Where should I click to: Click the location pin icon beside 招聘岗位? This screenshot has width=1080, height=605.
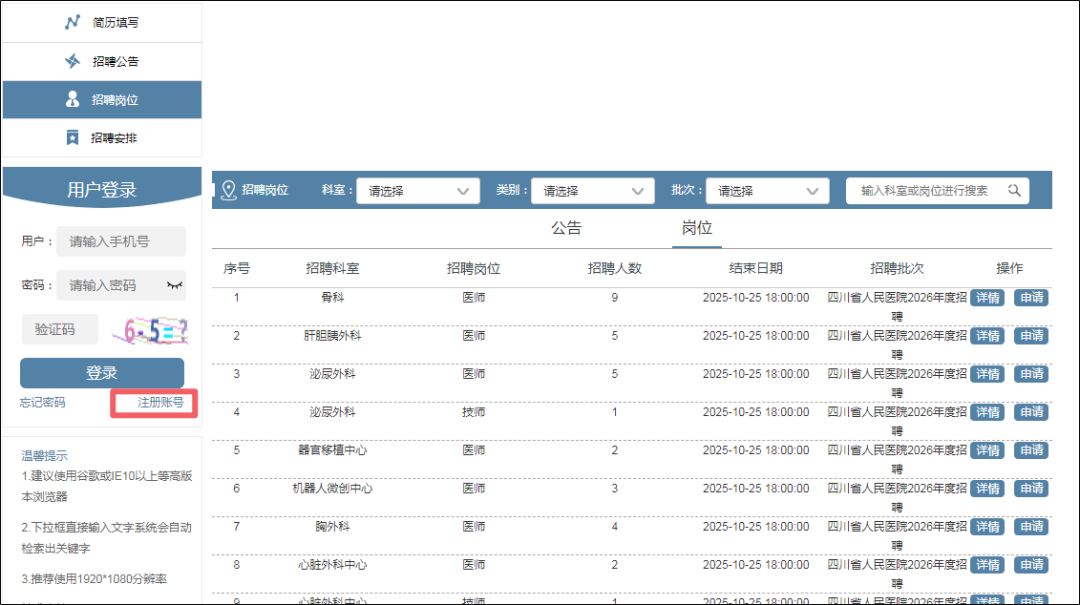coord(228,190)
